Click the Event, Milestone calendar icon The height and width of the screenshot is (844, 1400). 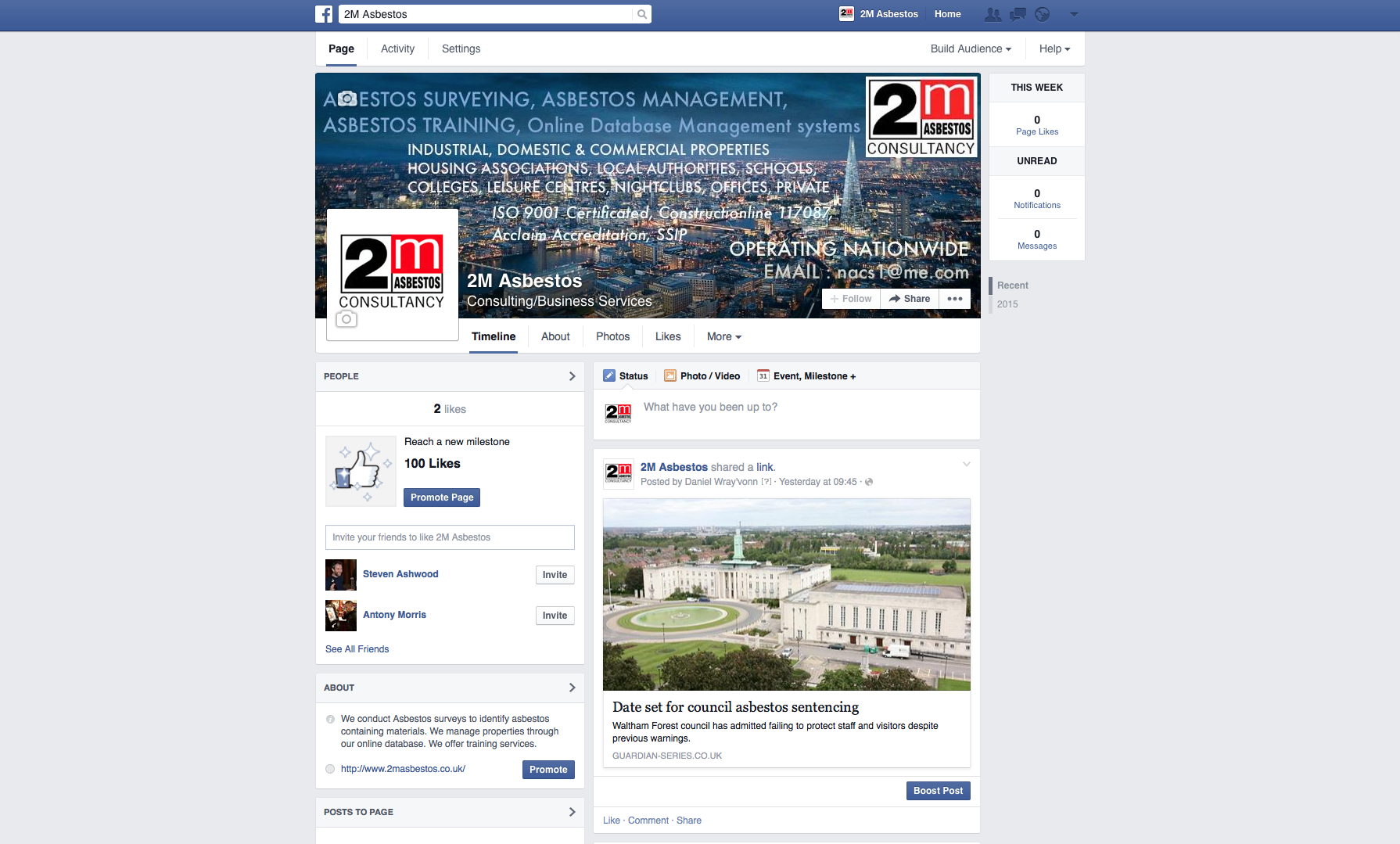(x=763, y=376)
